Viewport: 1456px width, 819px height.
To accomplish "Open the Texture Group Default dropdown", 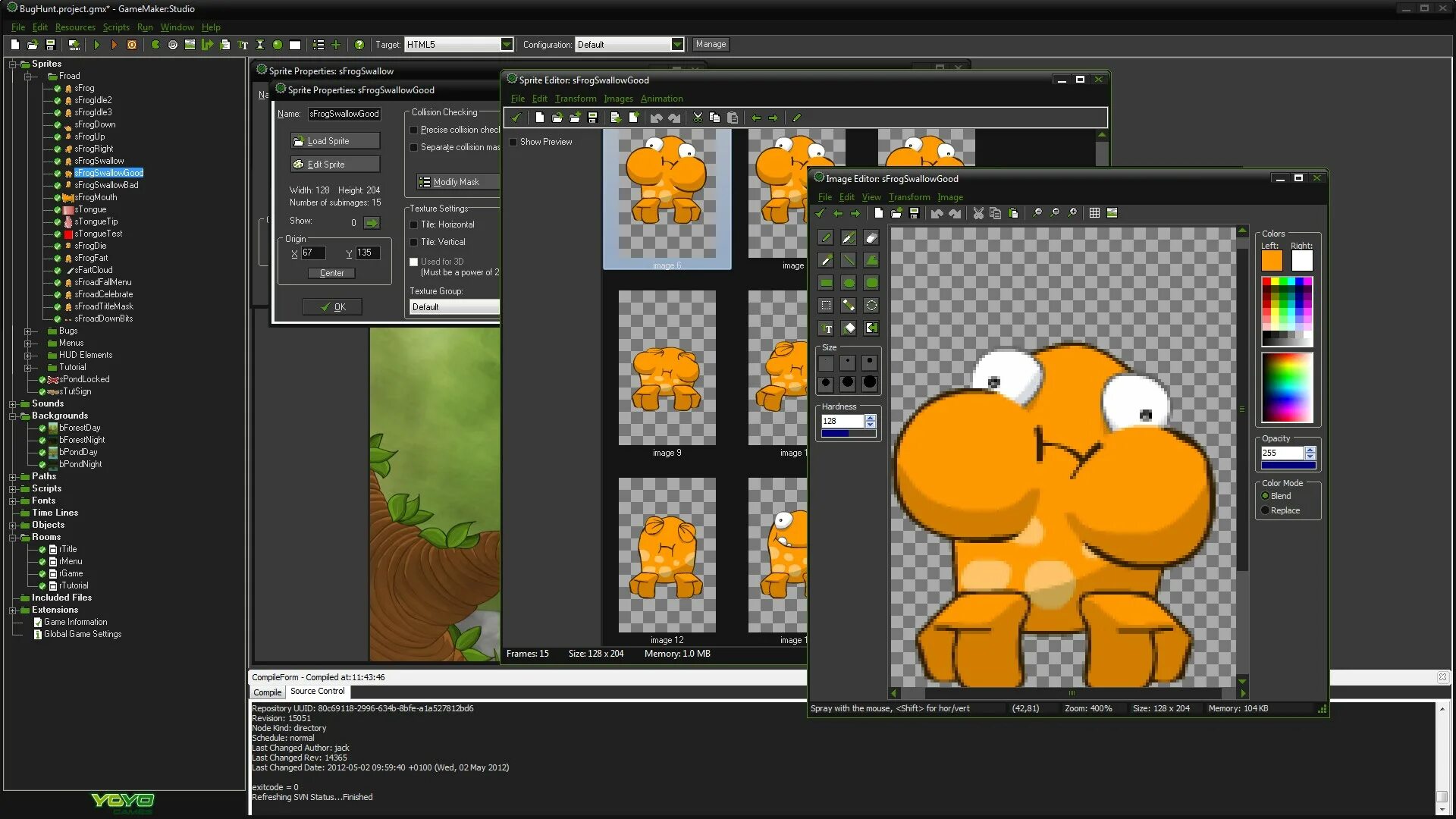I will pyautogui.click(x=455, y=306).
